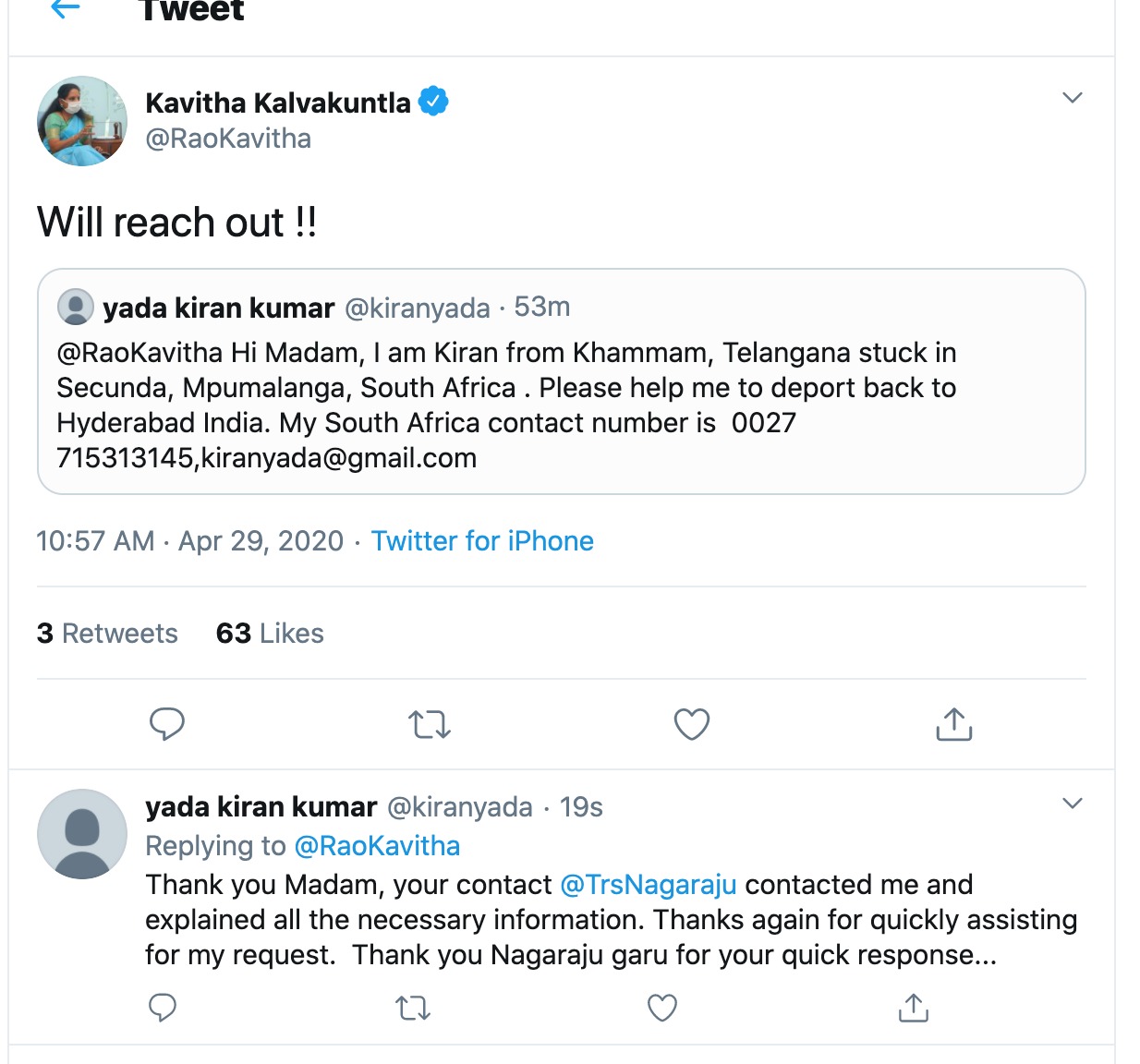Screen dimensions: 1140x1064
Task: Open the quoted tweet from kiranyada
Action: [x=562, y=381]
